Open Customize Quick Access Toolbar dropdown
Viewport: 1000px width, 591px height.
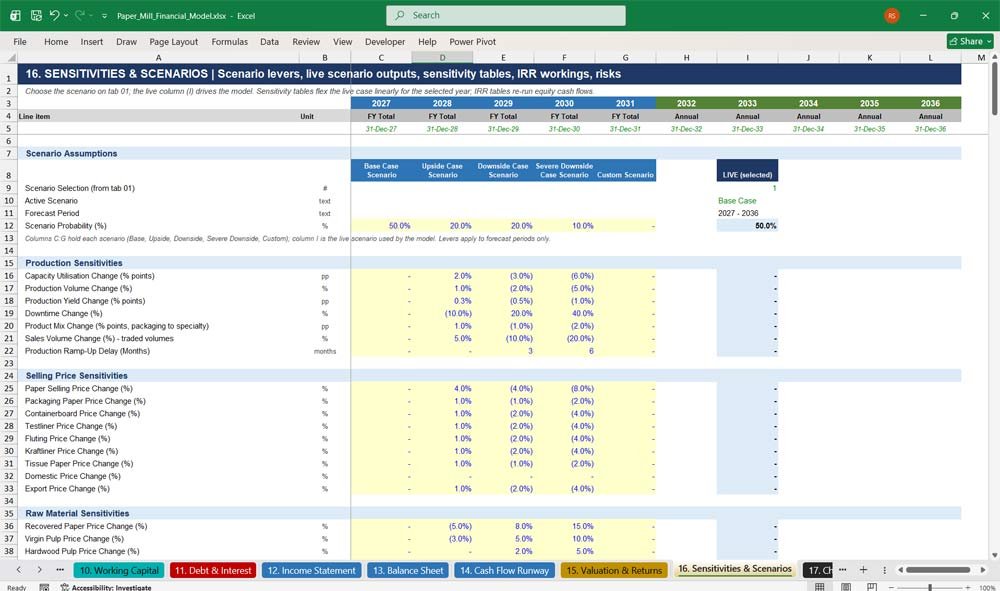point(104,16)
